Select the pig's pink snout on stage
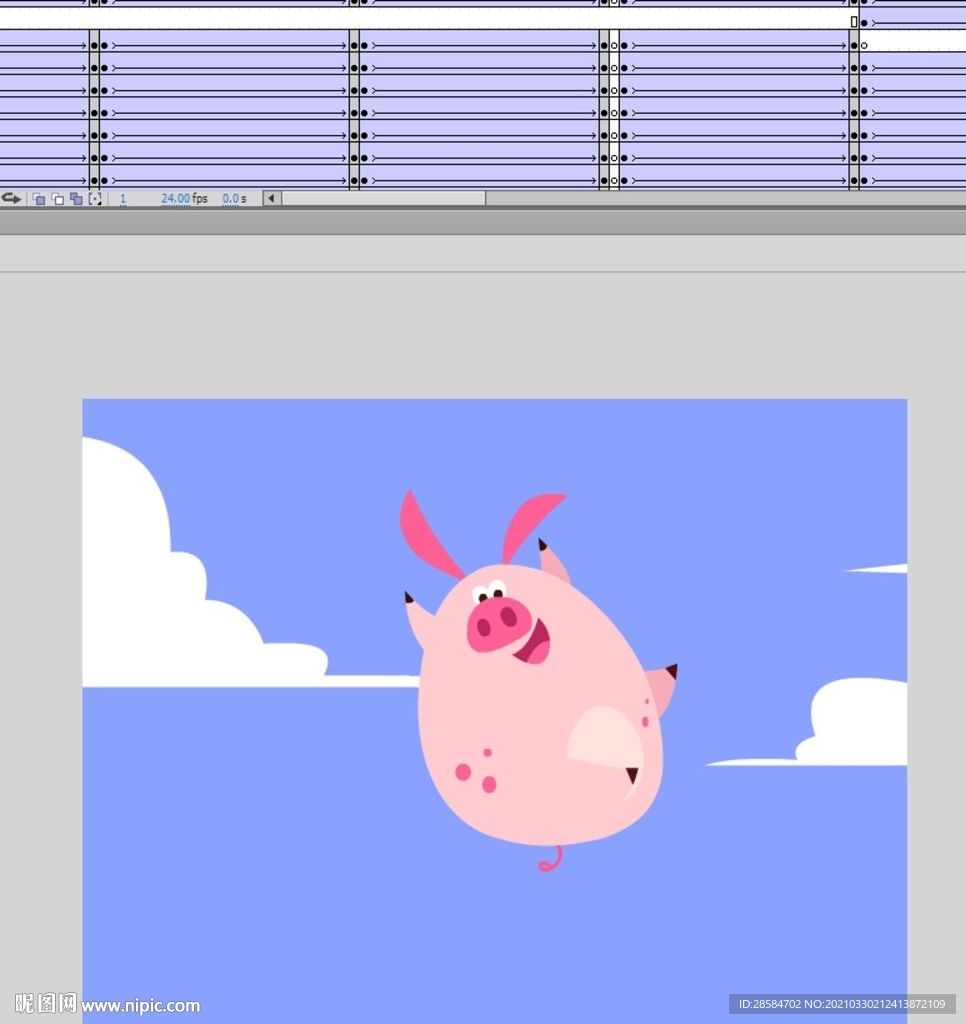The height and width of the screenshot is (1024, 966). point(495,622)
